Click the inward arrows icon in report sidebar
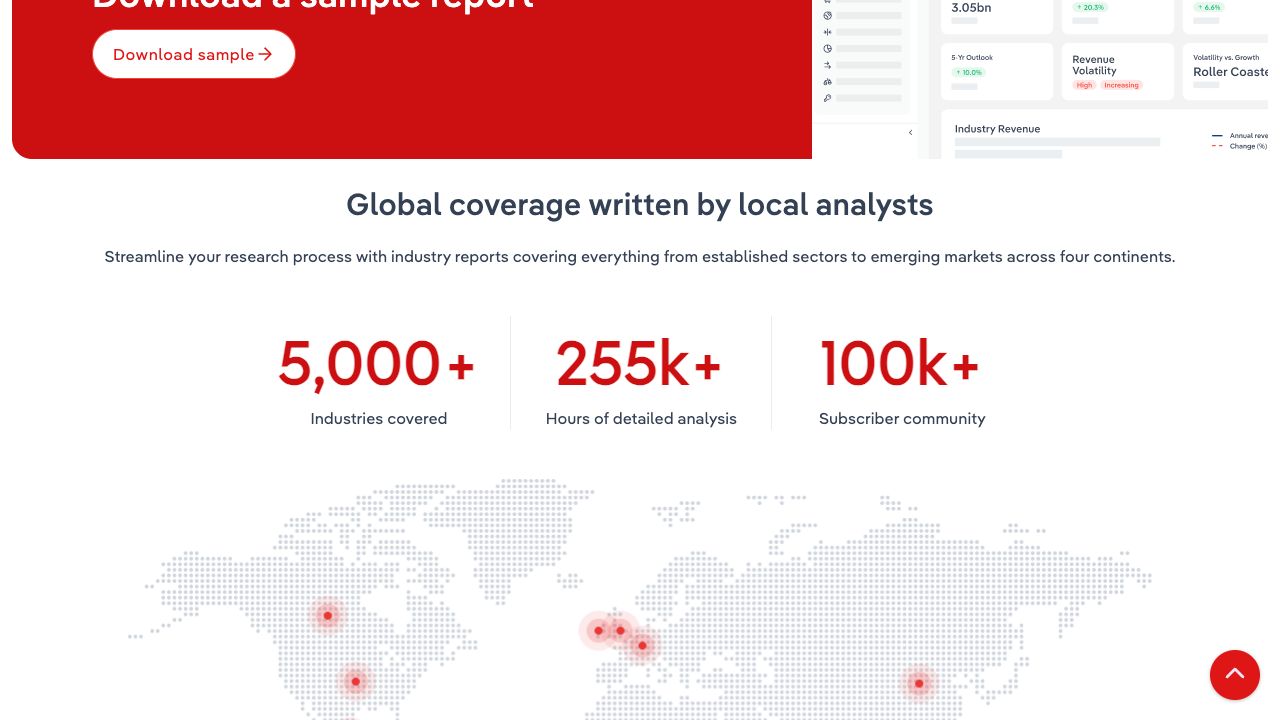Image resolution: width=1280 pixels, height=720 pixels. 828,32
